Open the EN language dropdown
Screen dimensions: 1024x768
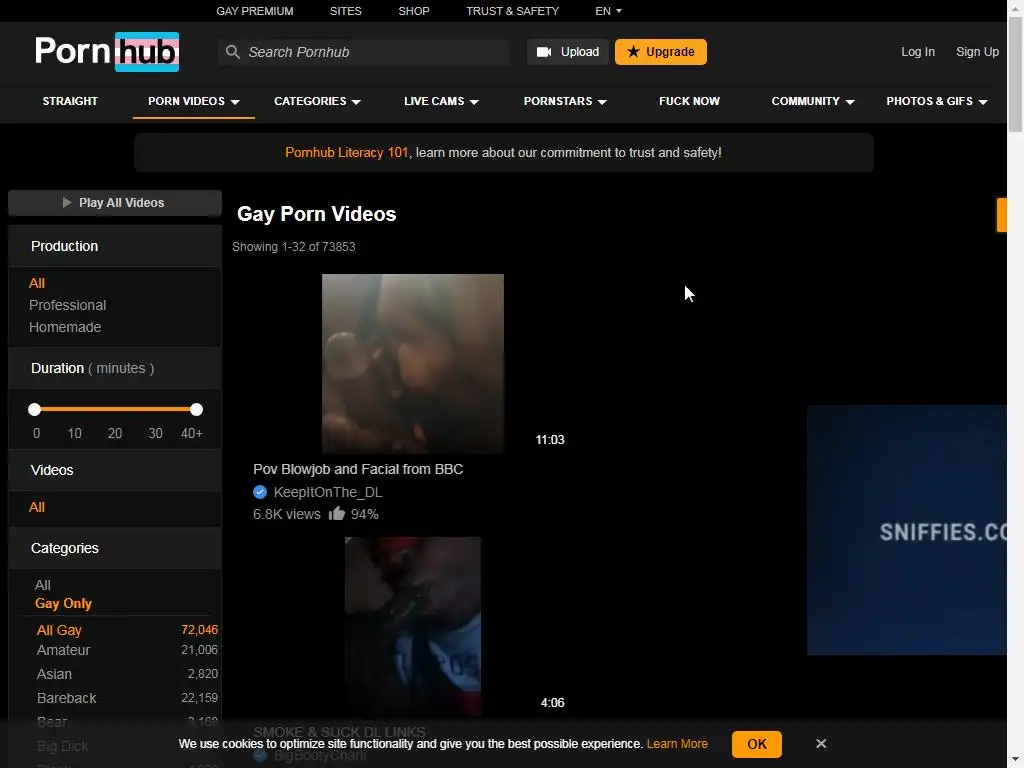point(608,11)
